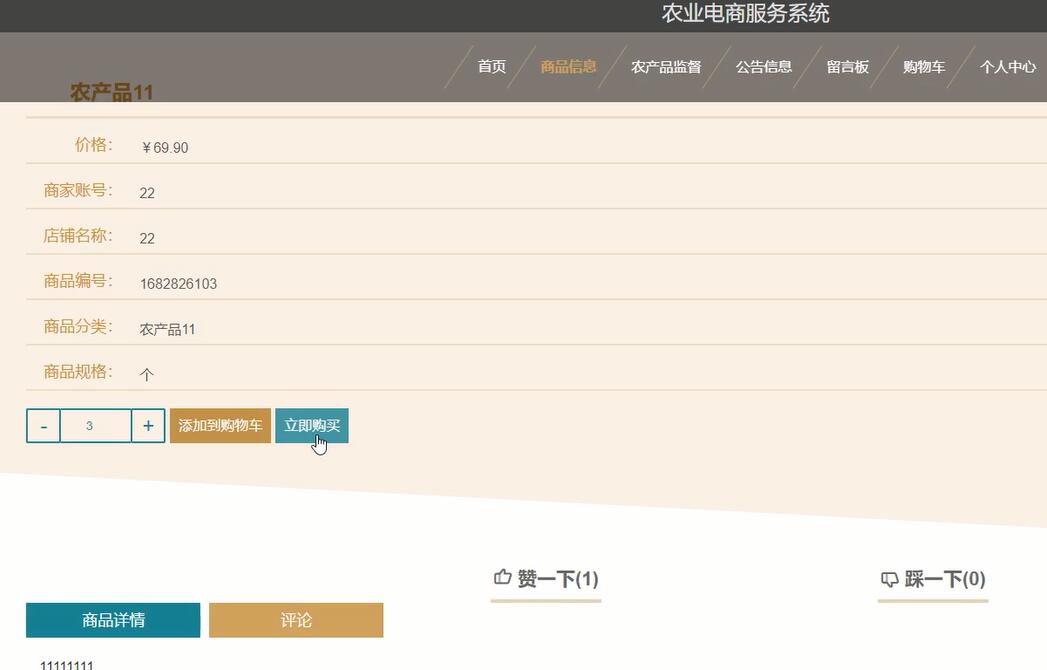
Task: Open the 评论 comments tab
Action: (296, 620)
